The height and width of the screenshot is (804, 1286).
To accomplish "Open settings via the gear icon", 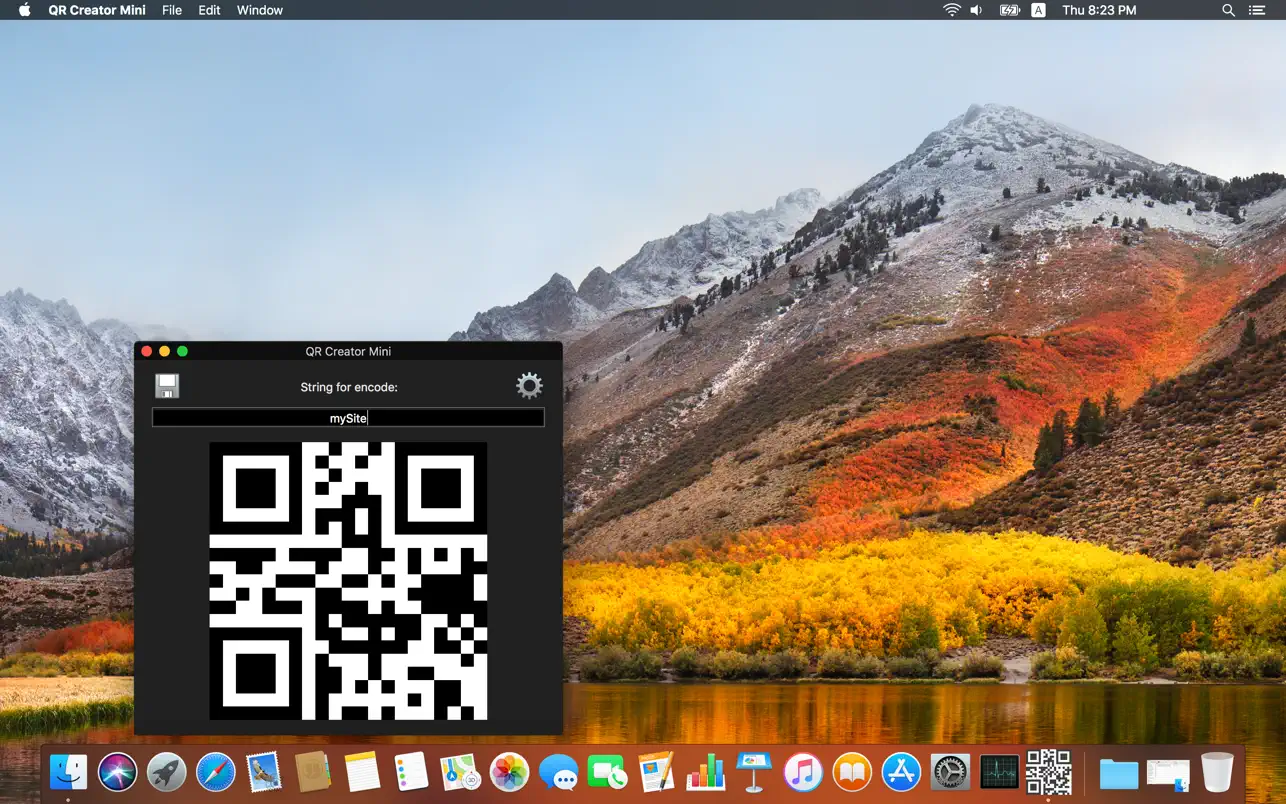I will click(529, 386).
